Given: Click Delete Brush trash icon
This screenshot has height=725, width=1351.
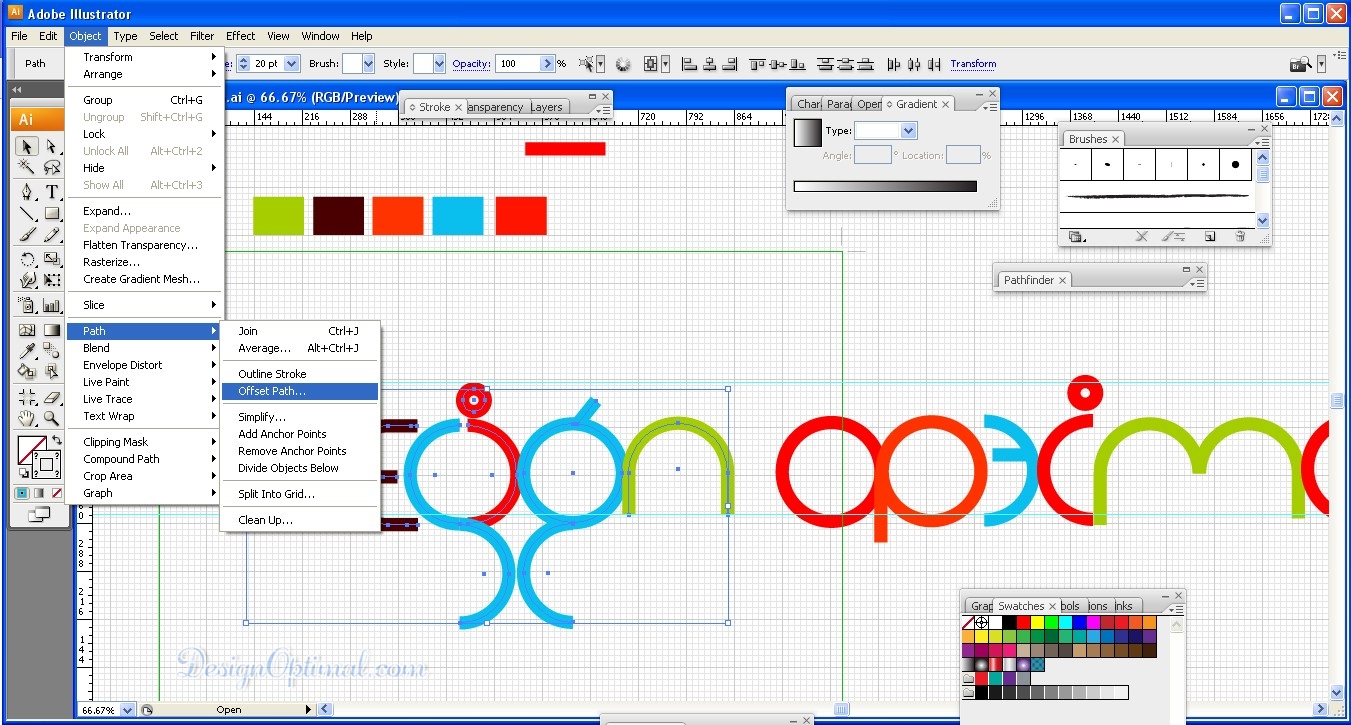Looking at the screenshot, I should [x=1240, y=237].
